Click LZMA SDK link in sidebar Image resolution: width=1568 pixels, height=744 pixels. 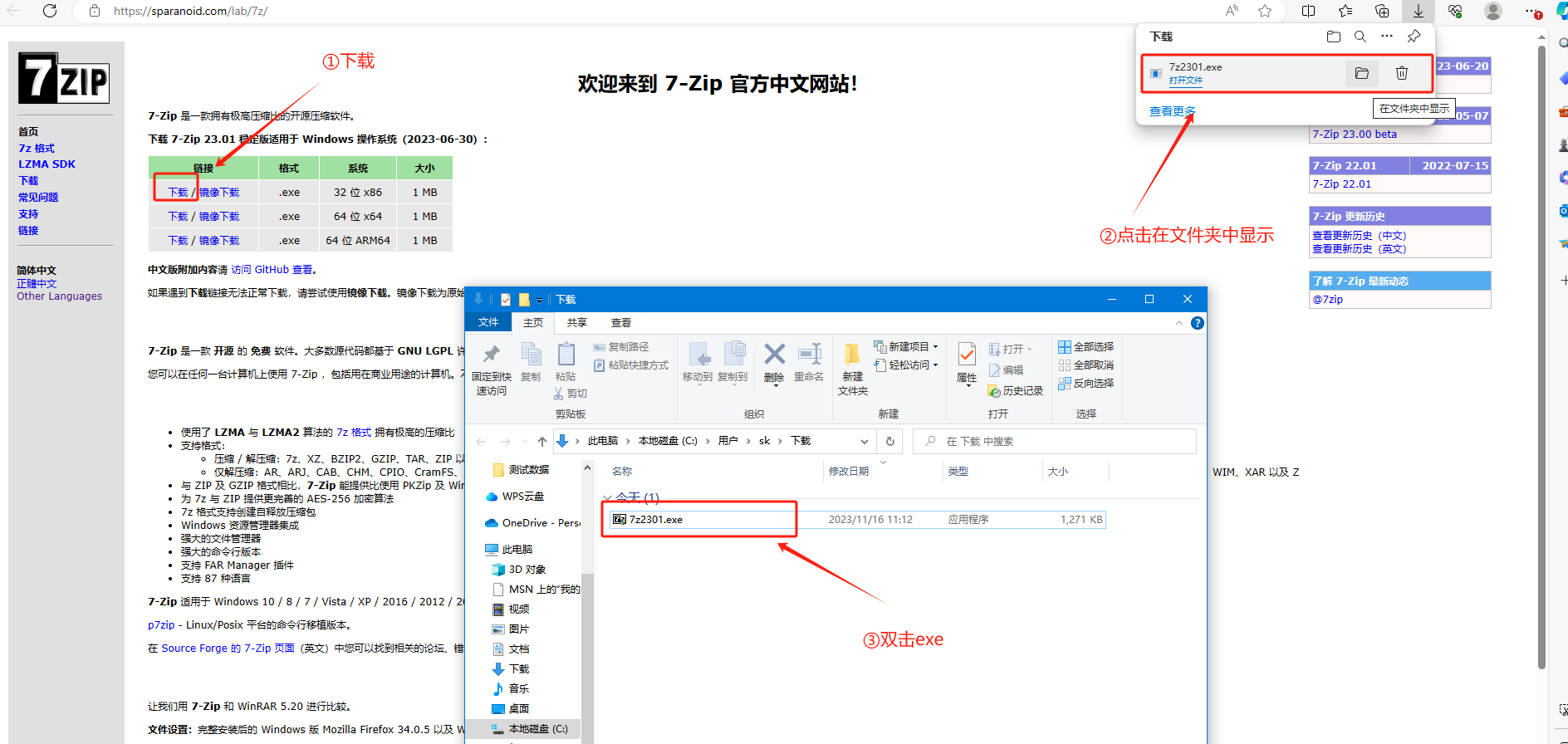[x=47, y=164]
